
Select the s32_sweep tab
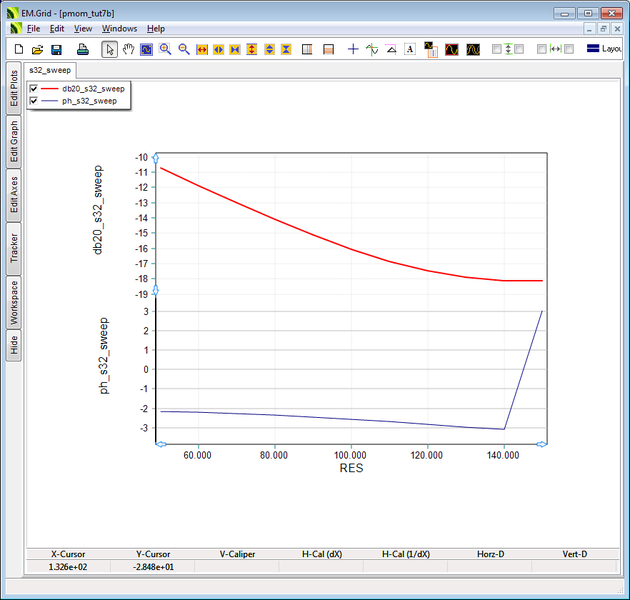[48, 72]
